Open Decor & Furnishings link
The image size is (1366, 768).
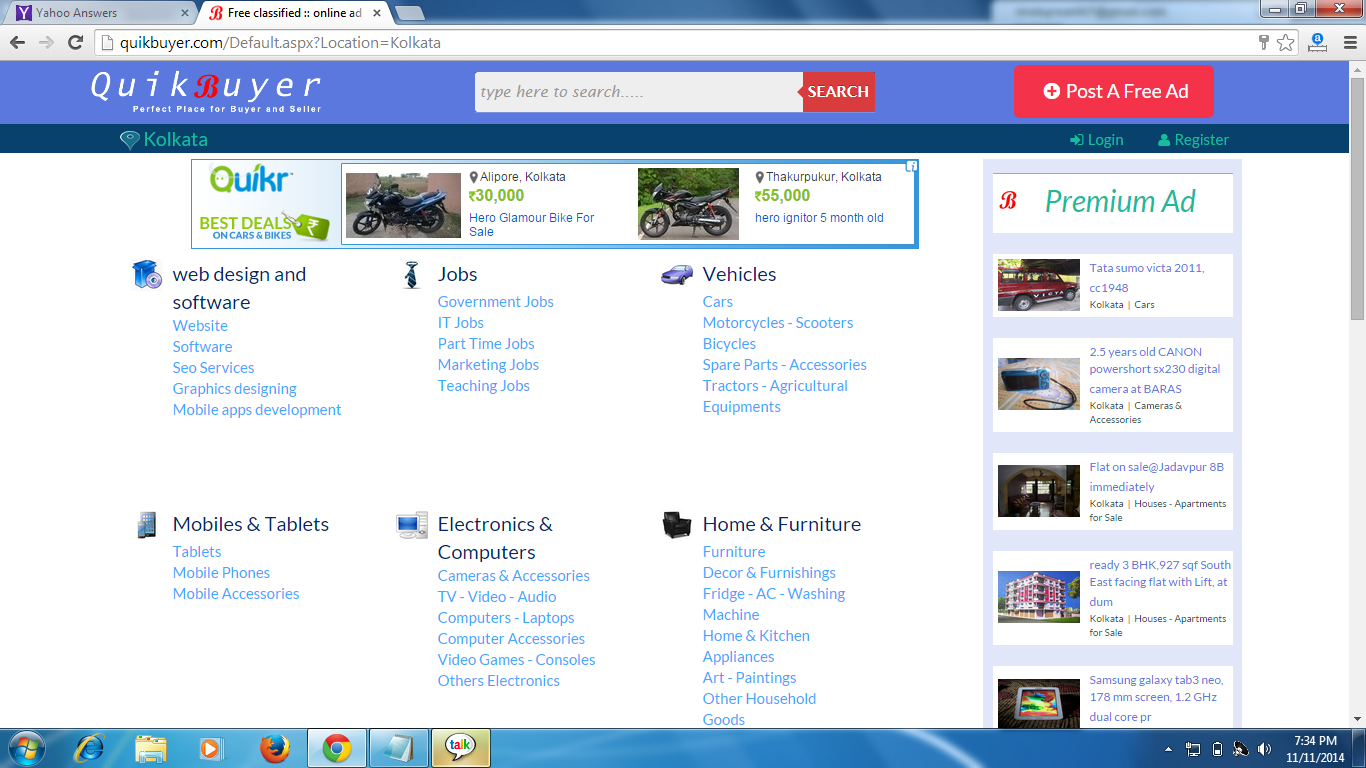click(769, 572)
